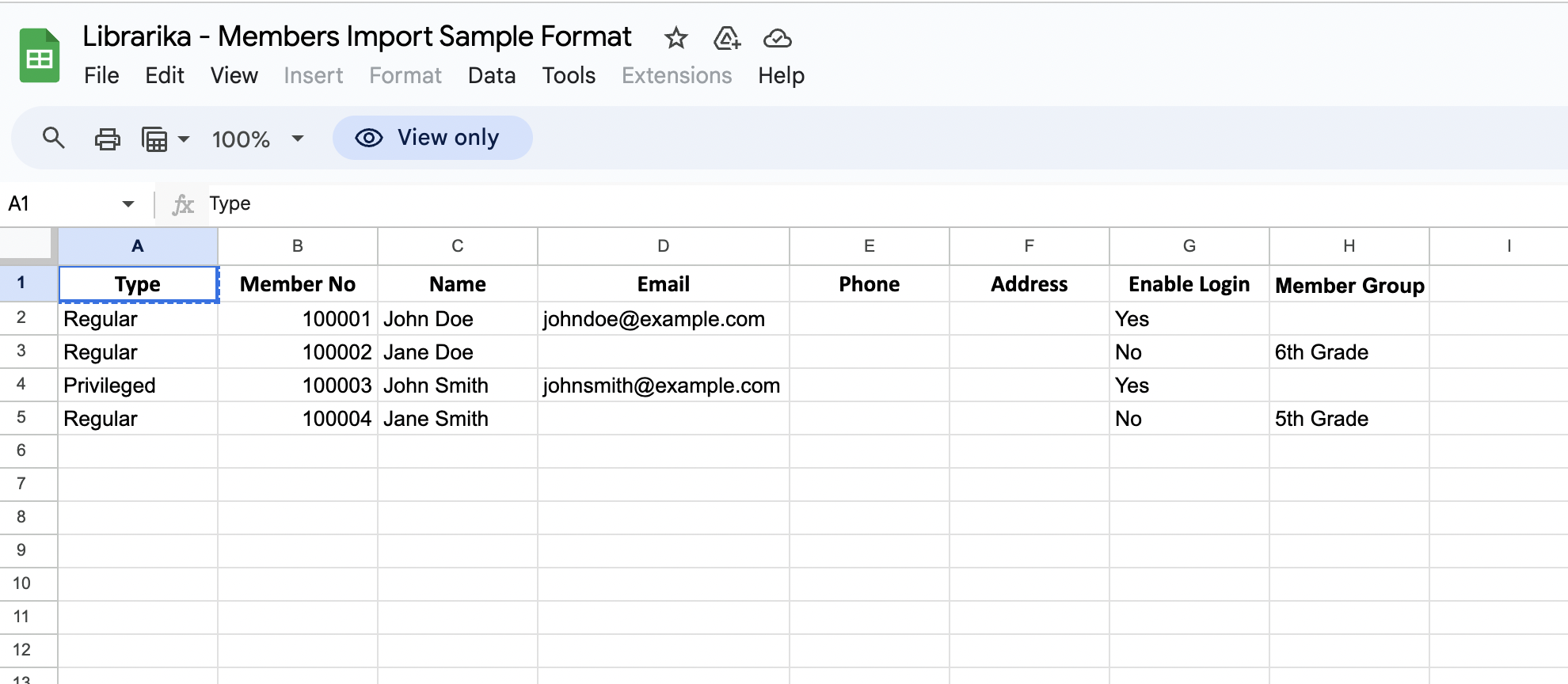Open the filter views dropdown arrow

click(x=184, y=139)
